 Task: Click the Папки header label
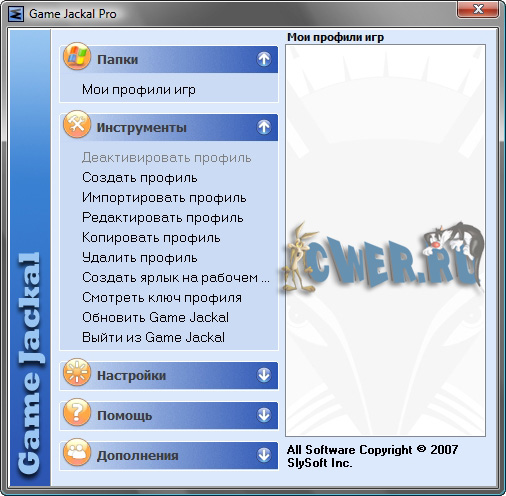click(x=117, y=60)
